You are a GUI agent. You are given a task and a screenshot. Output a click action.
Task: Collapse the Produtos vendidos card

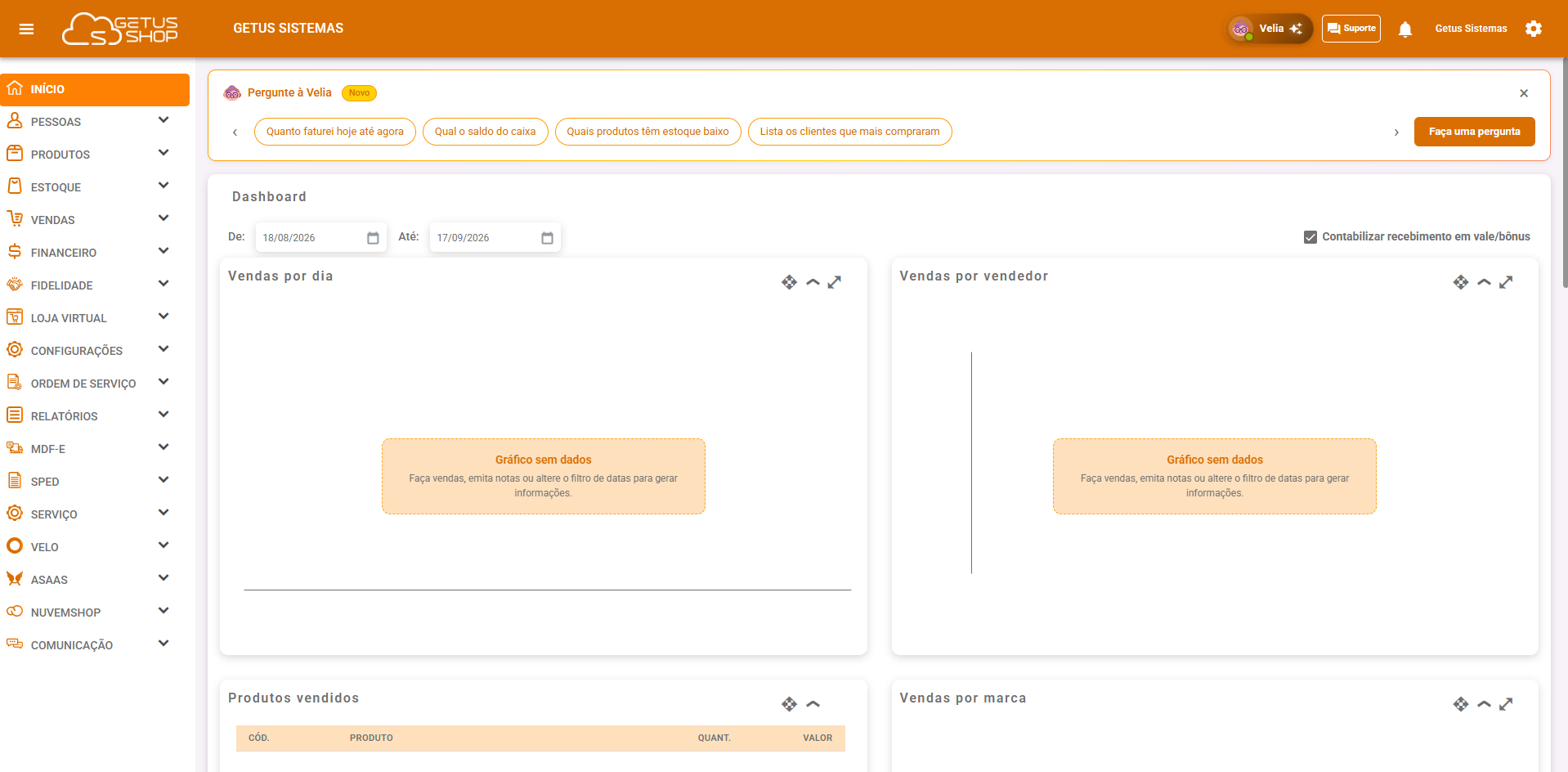click(813, 704)
